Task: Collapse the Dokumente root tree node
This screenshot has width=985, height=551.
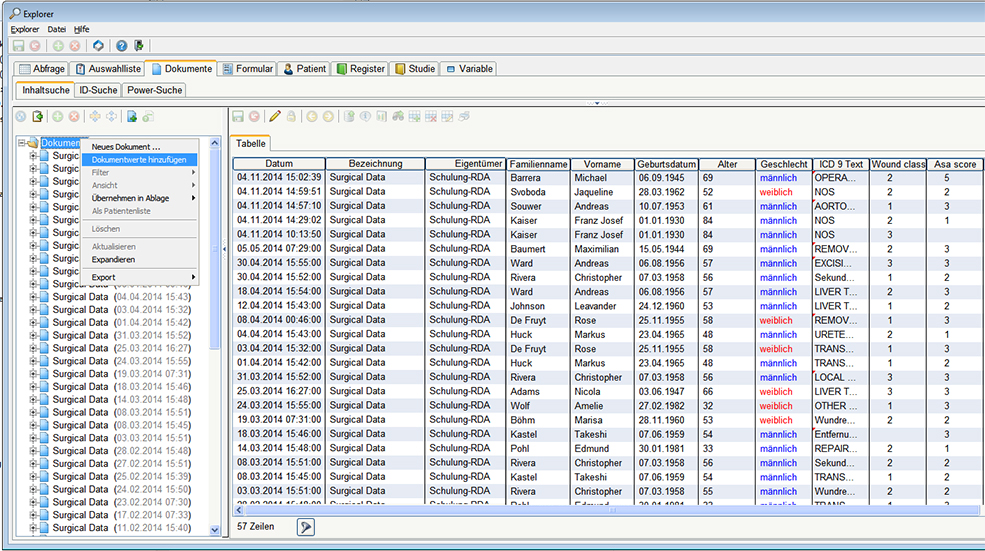Action: click(x=22, y=144)
